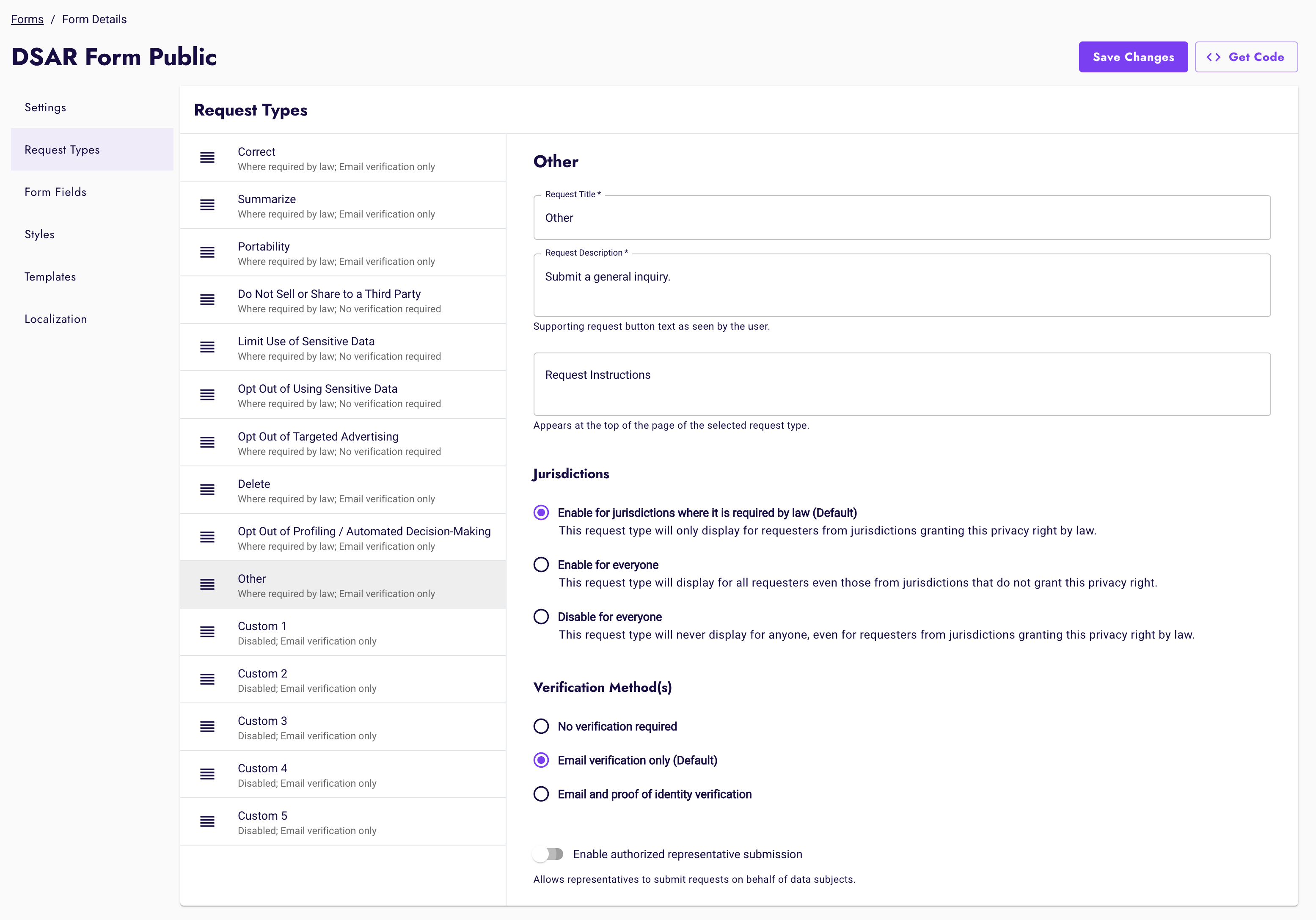Open the Settings section in sidebar
This screenshot has width=1316, height=920.
pyautogui.click(x=45, y=107)
